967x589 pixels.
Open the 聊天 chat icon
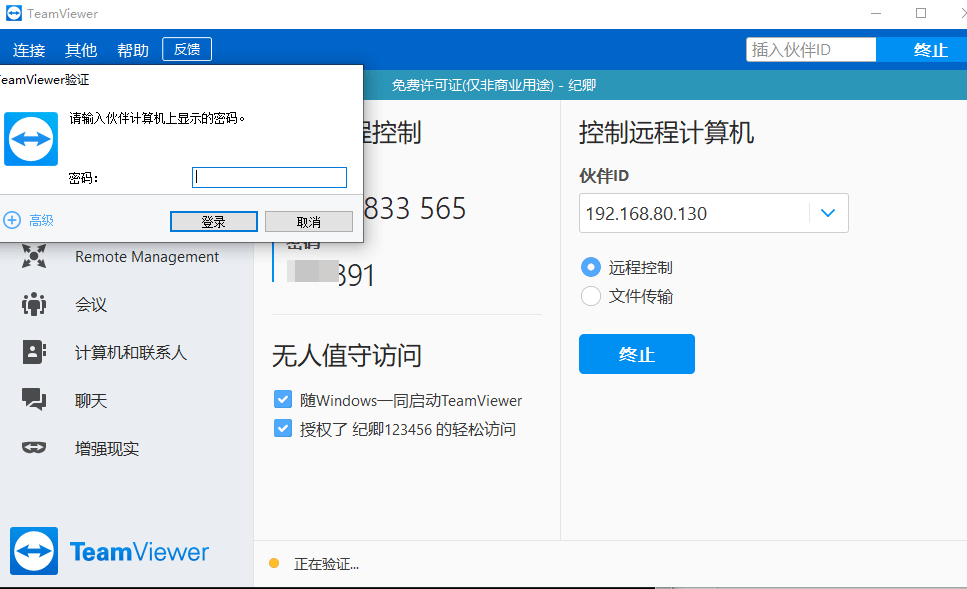(34, 400)
